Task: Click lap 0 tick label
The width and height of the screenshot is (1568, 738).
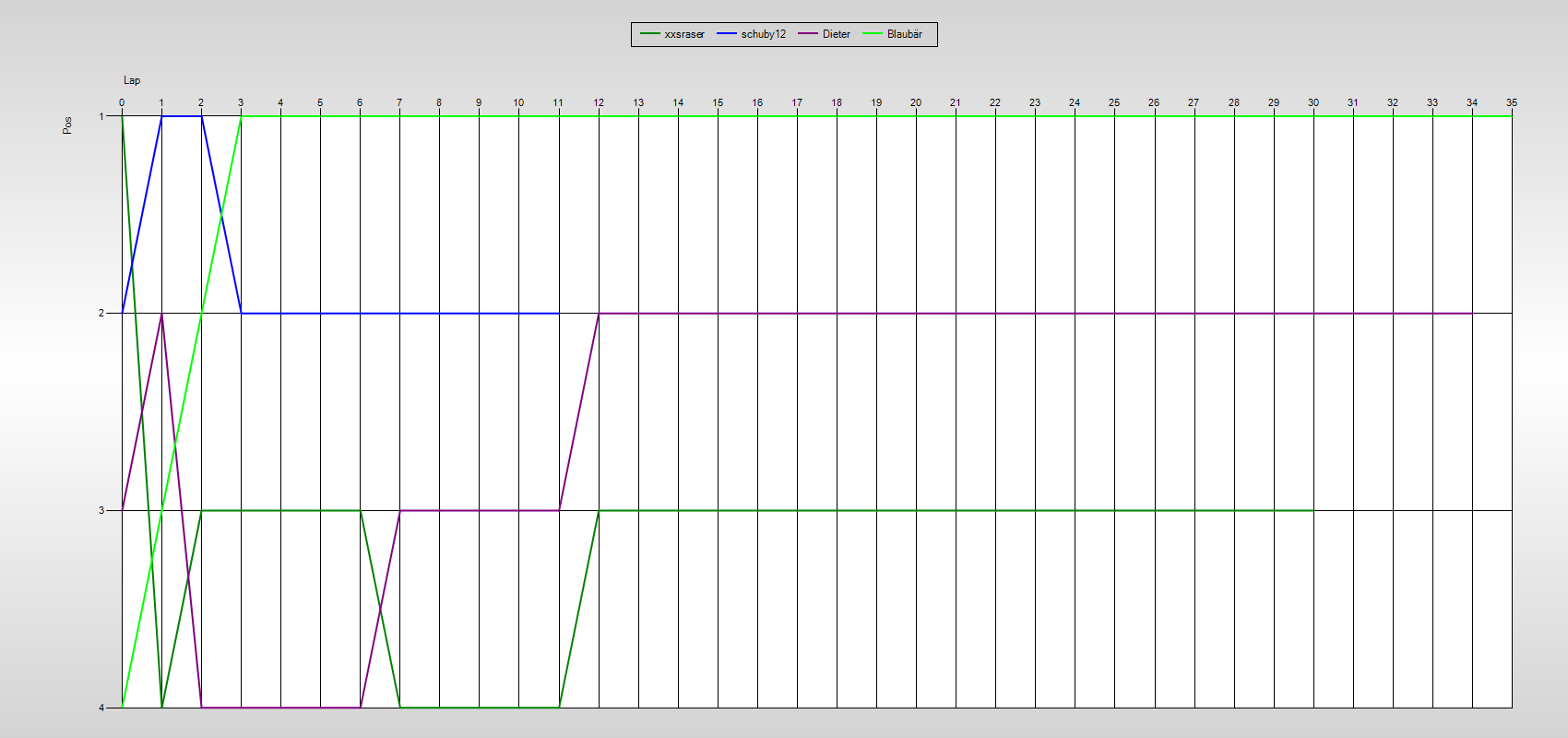Action: point(122,102)
